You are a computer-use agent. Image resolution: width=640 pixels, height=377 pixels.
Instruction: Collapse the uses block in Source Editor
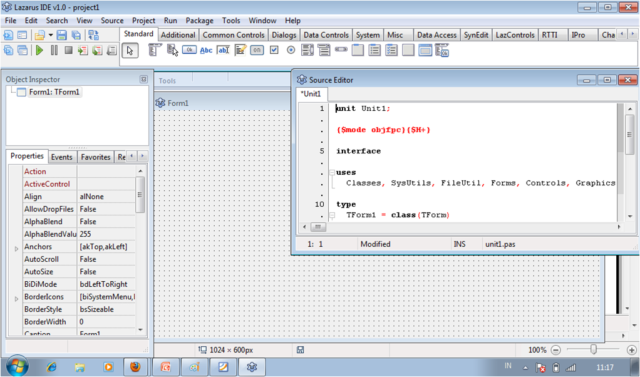click(332, 173)
